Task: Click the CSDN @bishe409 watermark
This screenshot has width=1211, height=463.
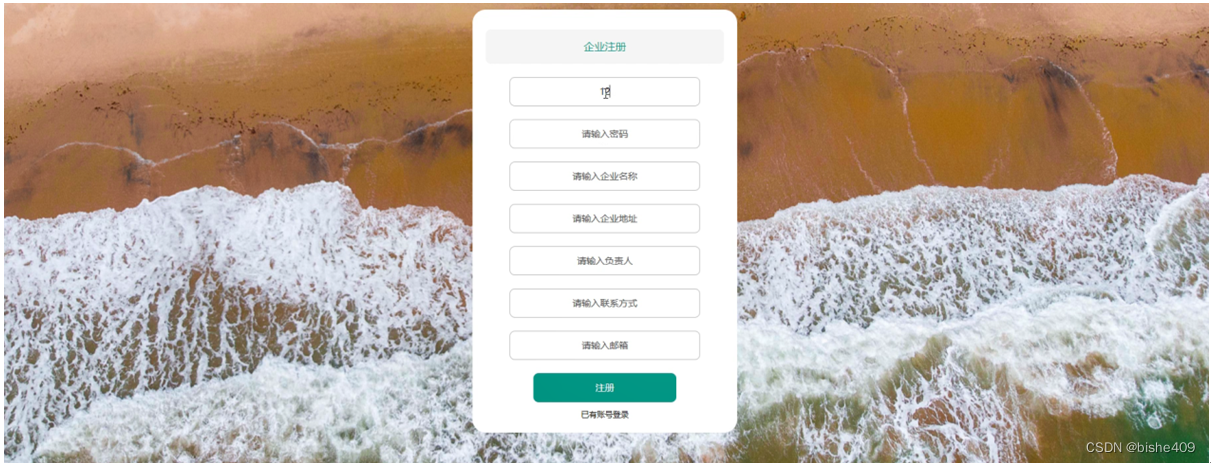Action: [1140, 447]
